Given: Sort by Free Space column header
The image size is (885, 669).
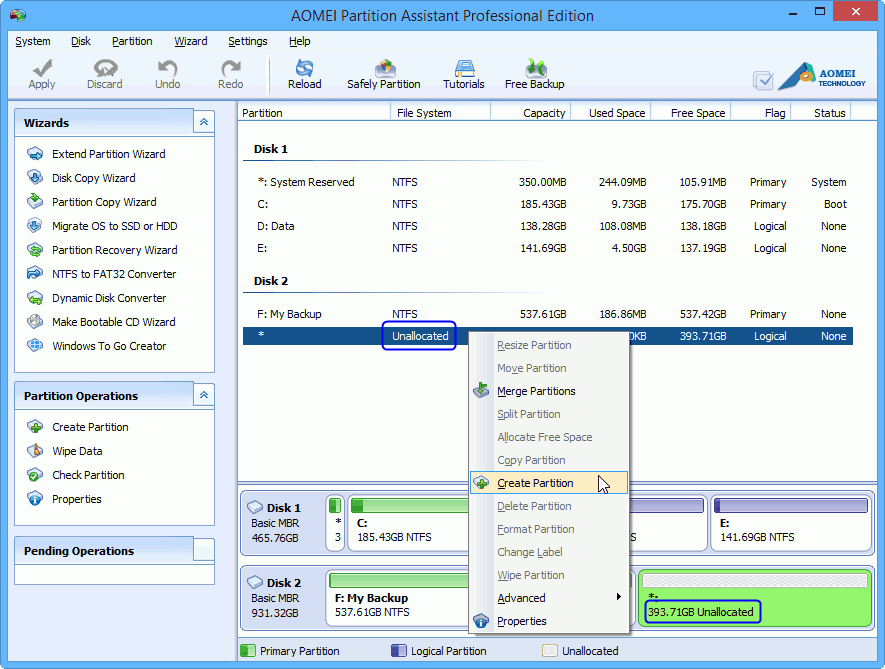Looking at the screenshot, I should 691,112.
